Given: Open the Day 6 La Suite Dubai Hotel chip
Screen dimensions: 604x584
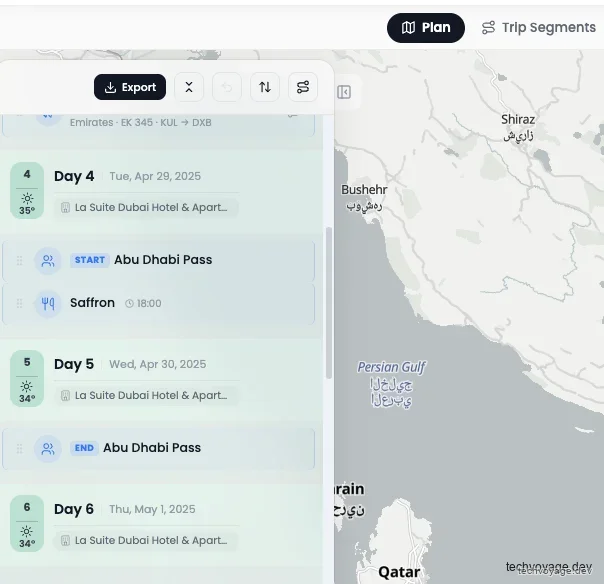Looking at the screenshot, I should coord(146,540).
